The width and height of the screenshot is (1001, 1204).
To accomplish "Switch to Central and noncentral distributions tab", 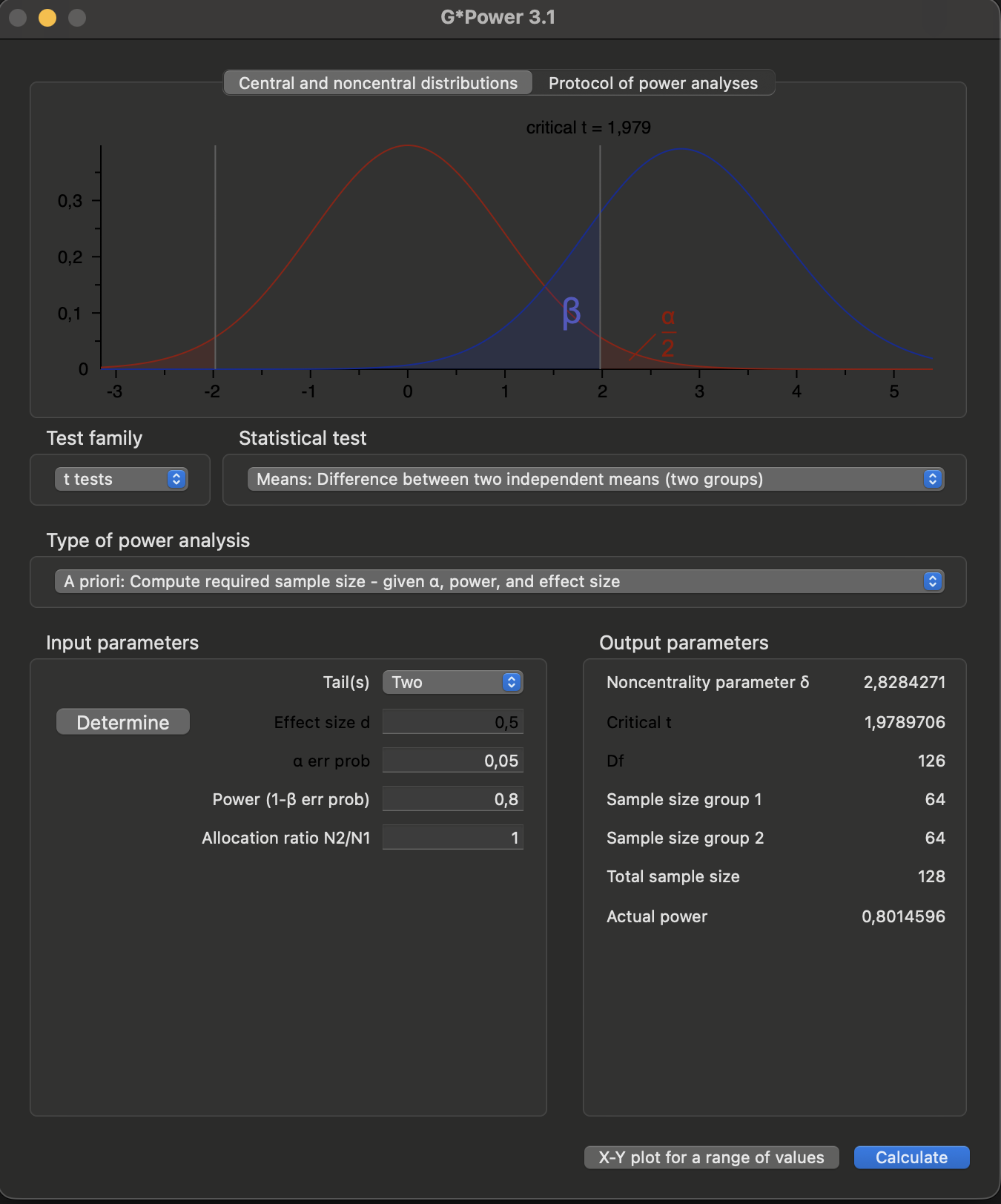I will coord(378,83).
